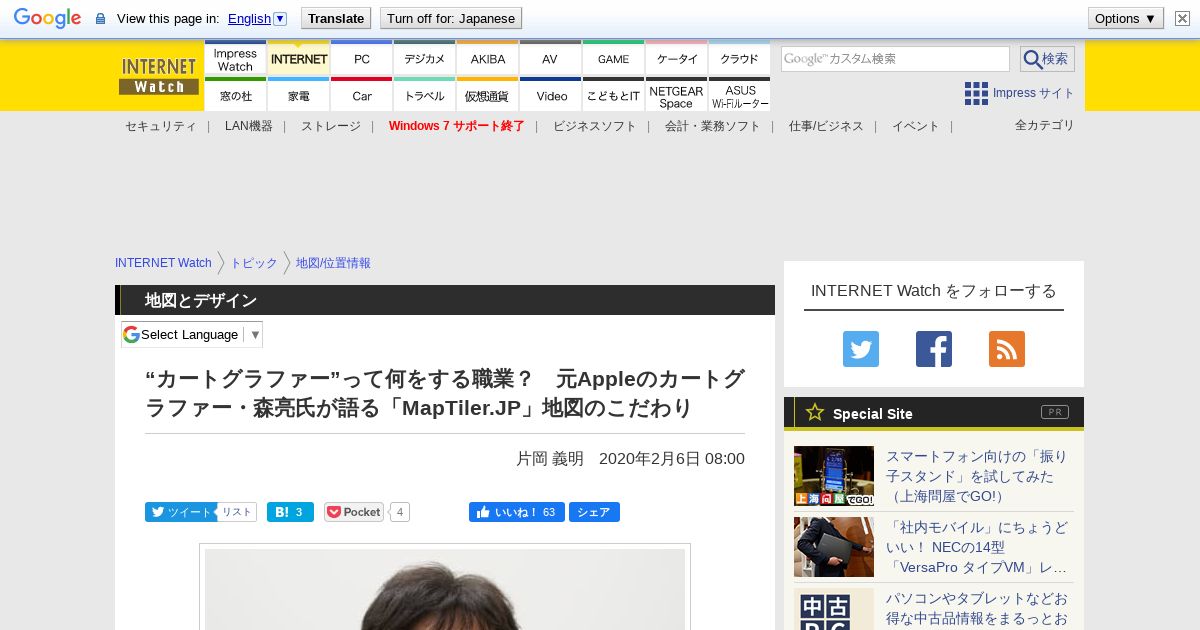Click the search magnifier button

tap(1047, 59)
